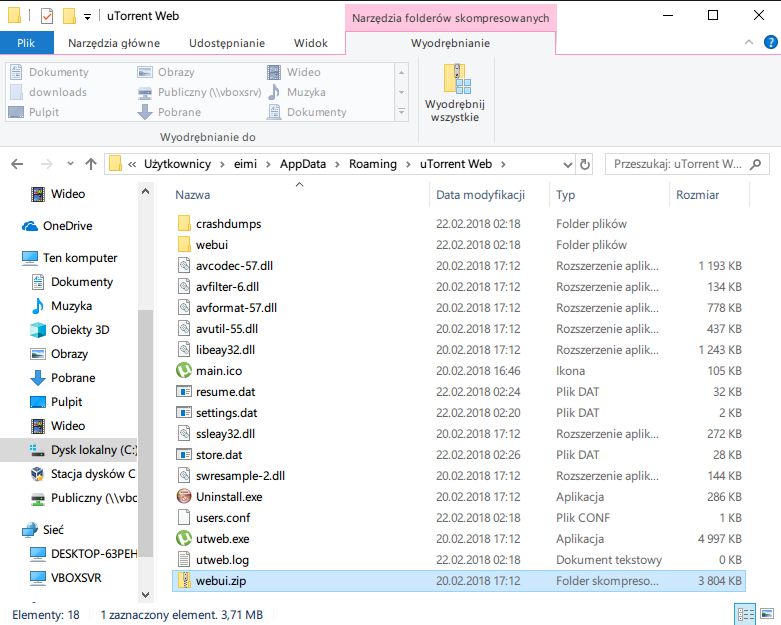Select the store.dat file name
The image size is (781, 625).
[x=219, y=455]
